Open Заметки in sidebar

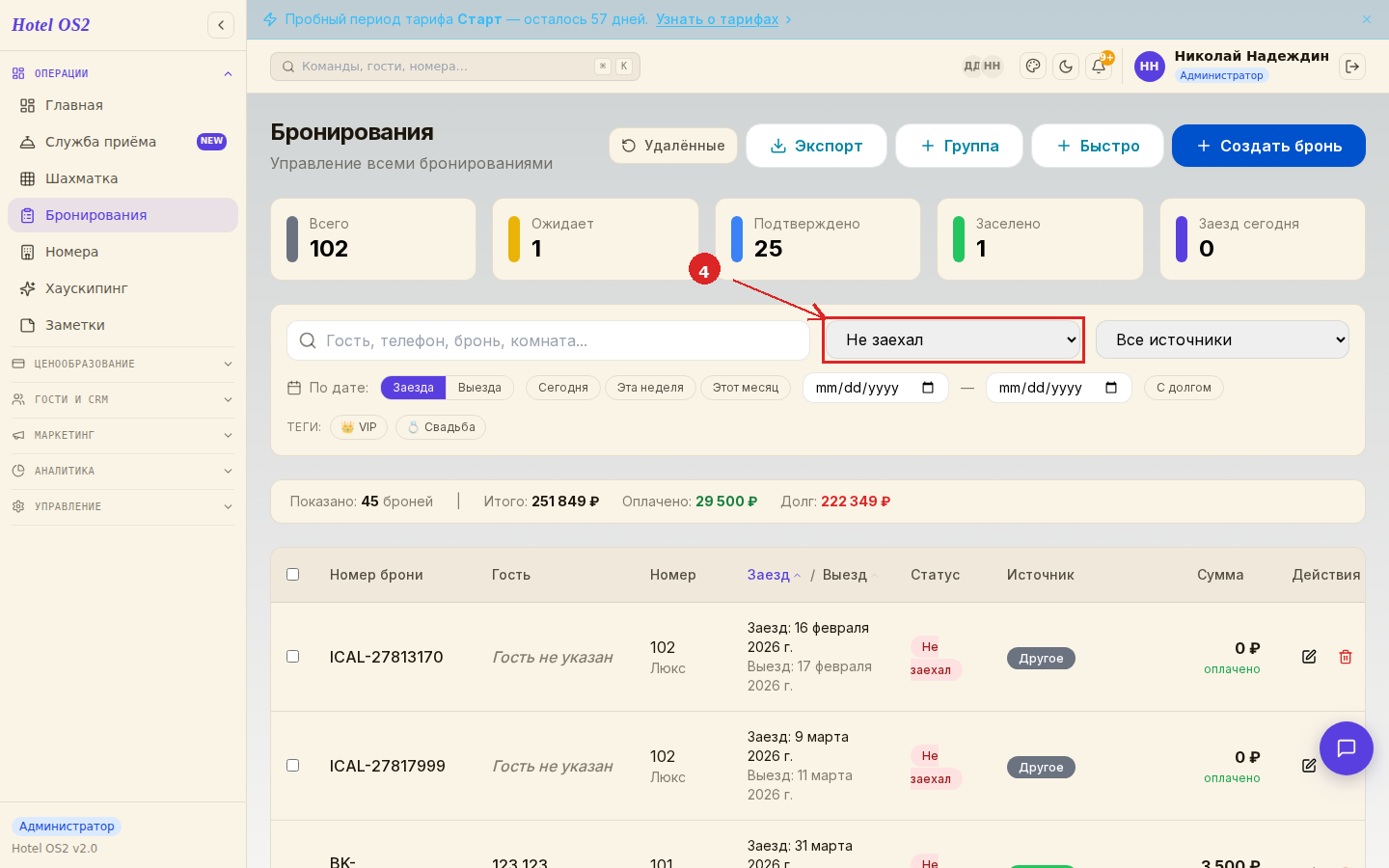click(x=123, y=325)
